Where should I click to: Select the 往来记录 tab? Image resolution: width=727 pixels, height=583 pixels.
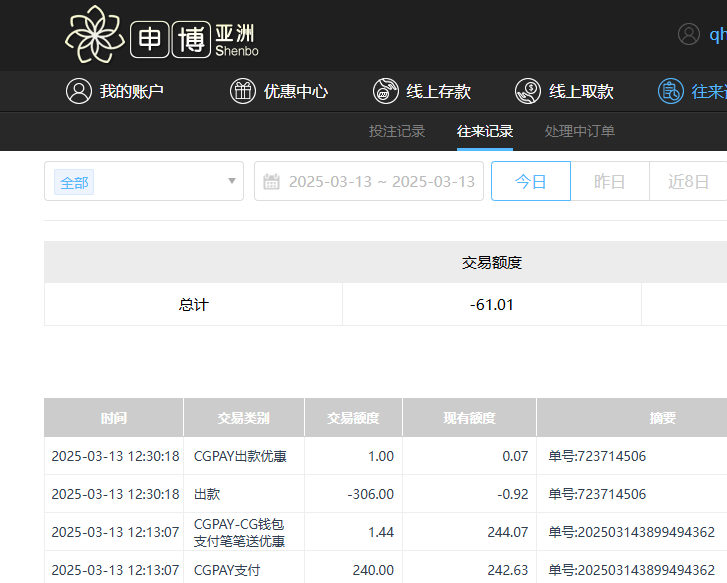(x=485, y=131)
